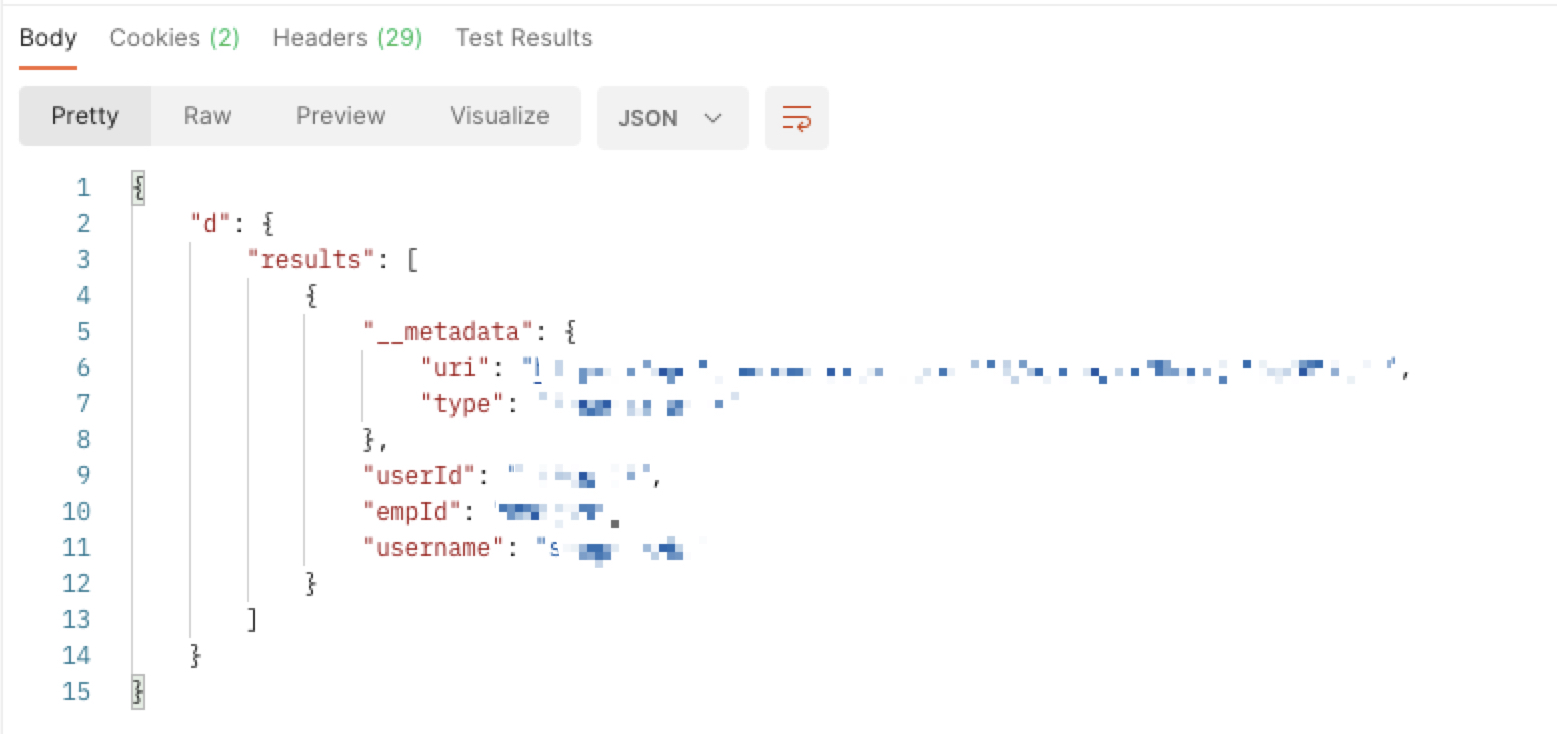Open the language format selector showing JSON

pyautogui.click(x=672, y=117)
